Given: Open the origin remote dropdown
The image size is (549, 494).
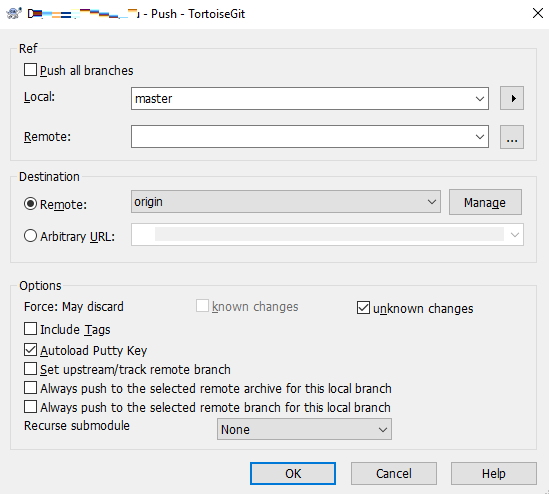Looking at the screenshot, I should (x=286, y=202).
